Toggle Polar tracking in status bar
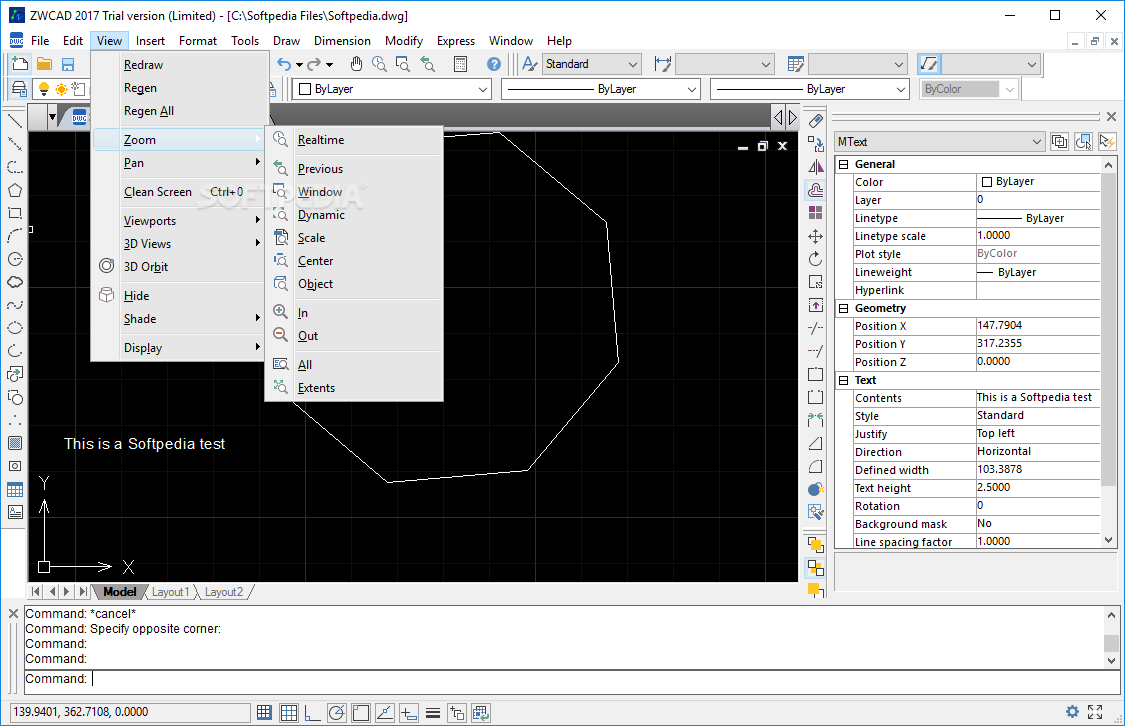 336,712
